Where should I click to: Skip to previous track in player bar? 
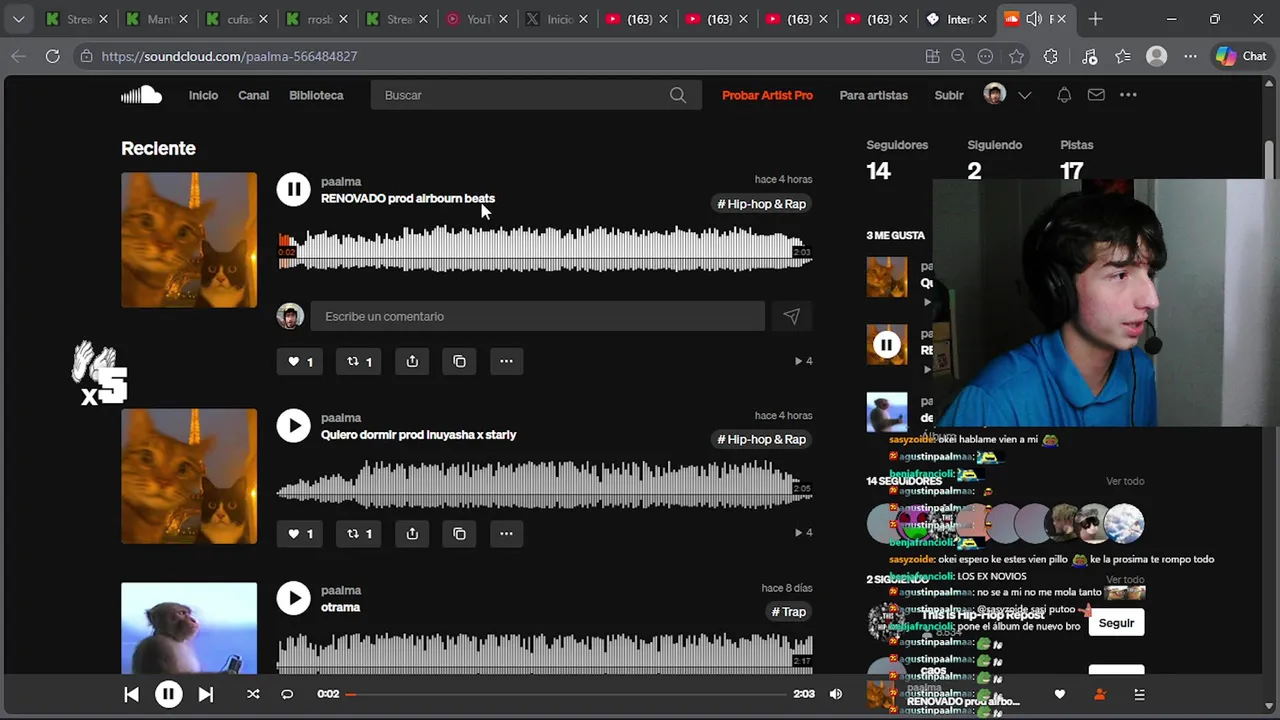pyautogui.click(x=131, y=694)
